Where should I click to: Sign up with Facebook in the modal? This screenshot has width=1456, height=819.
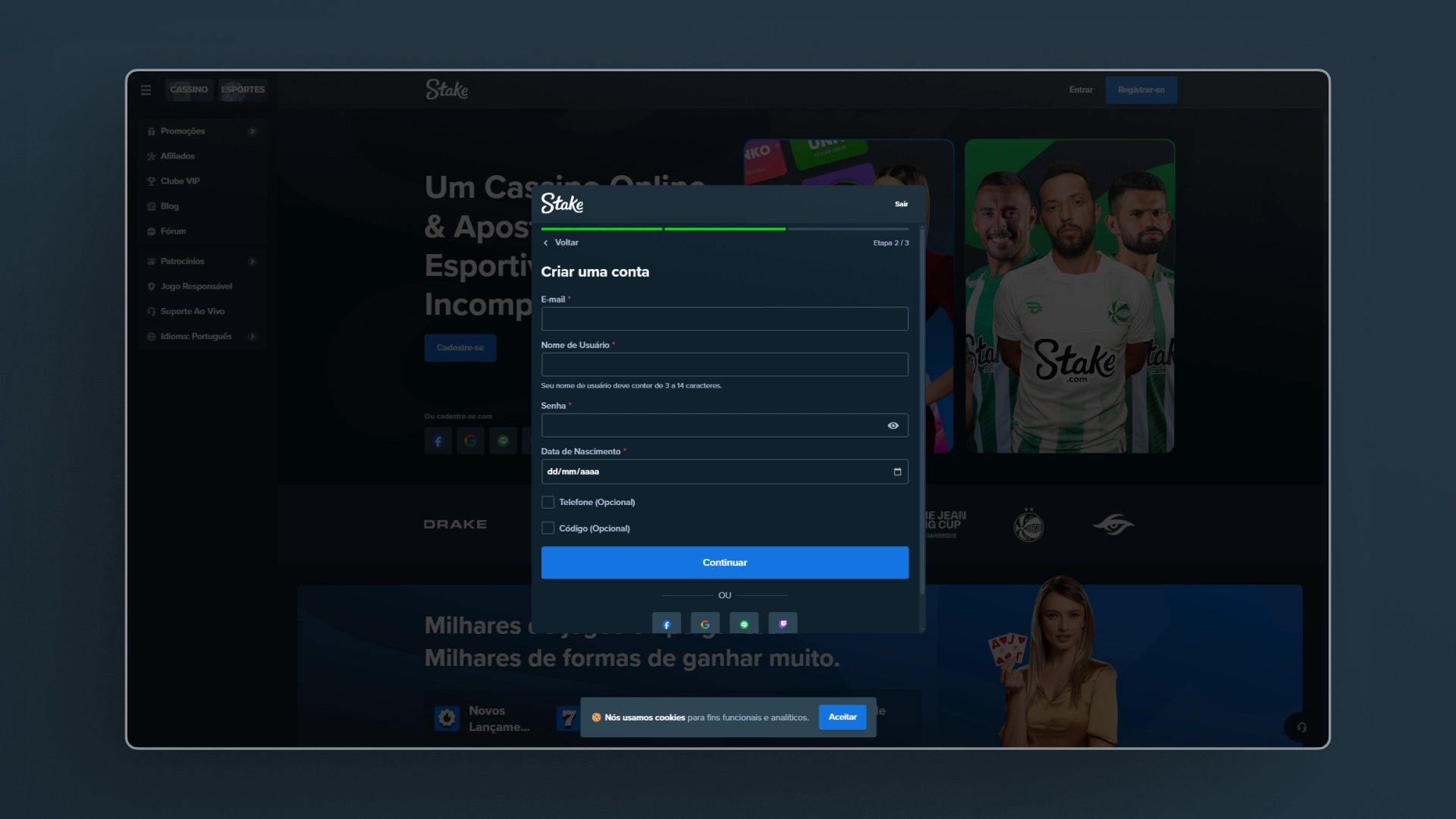point(667,624)
